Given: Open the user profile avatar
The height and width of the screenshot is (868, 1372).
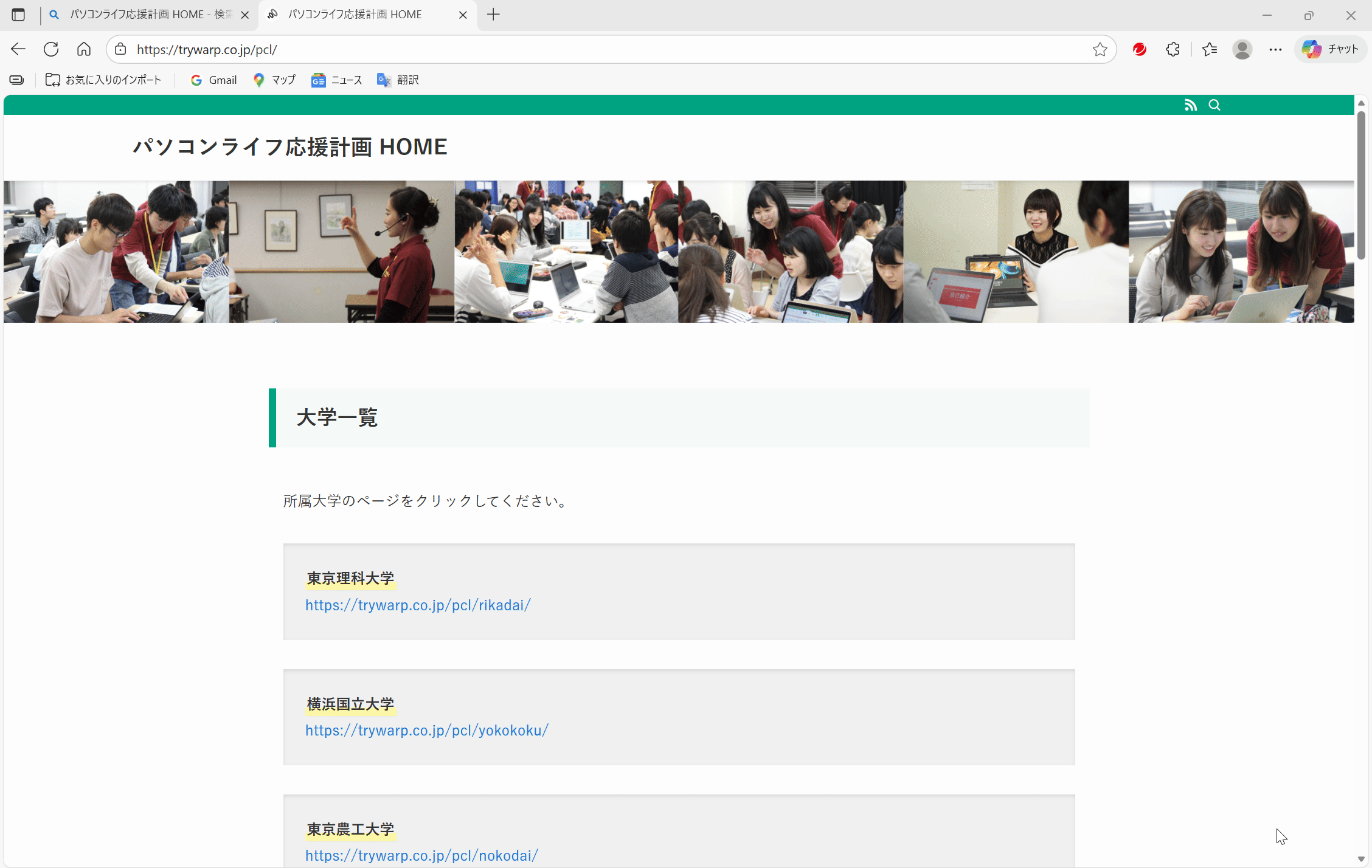Looking at the screenshot, I should click(x=1242, y=49).
